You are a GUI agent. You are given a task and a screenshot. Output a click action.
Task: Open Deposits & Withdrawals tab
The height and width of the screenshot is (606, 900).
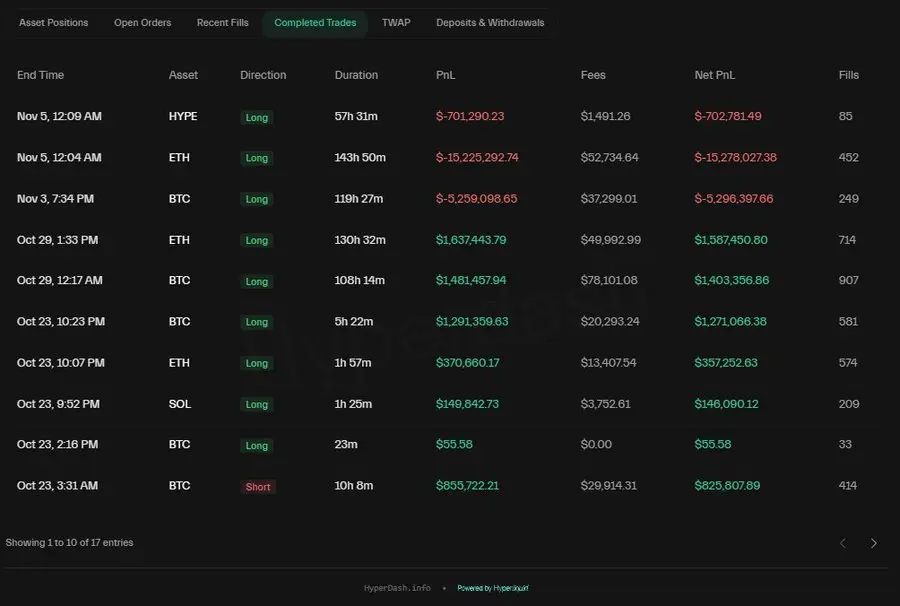[490, 23]
